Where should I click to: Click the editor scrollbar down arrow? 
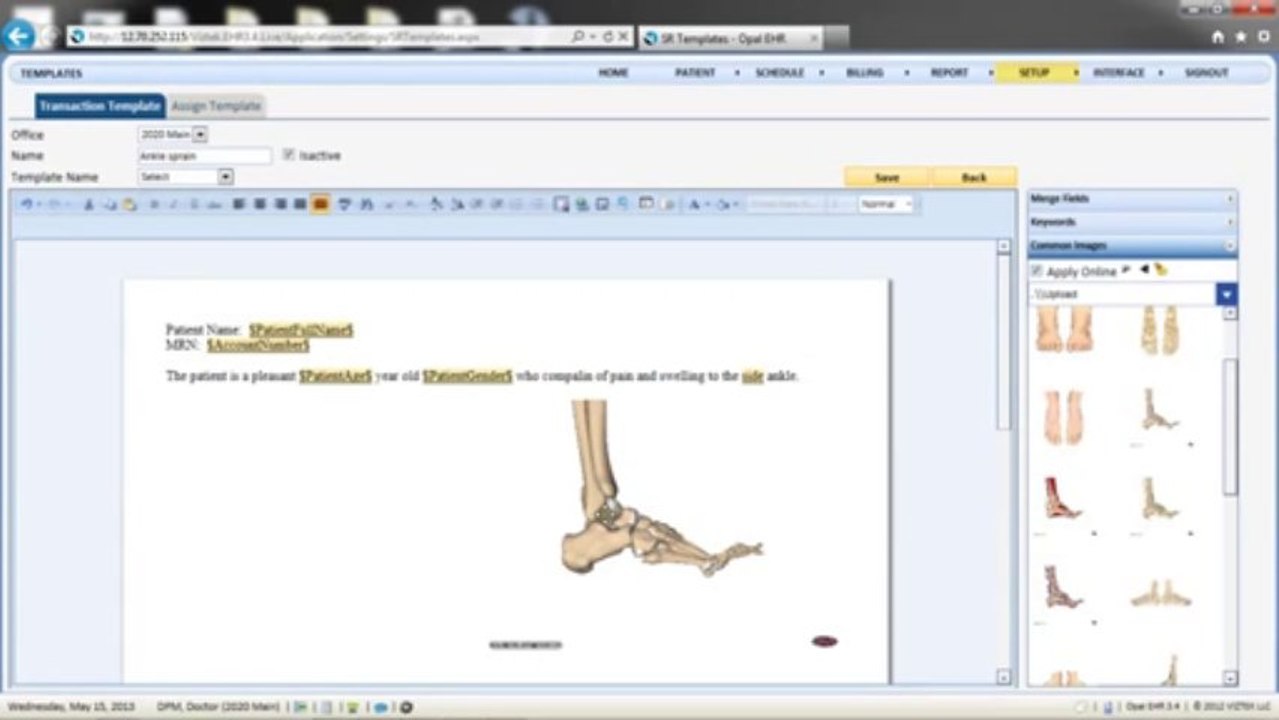click(x=1004, y=677)
